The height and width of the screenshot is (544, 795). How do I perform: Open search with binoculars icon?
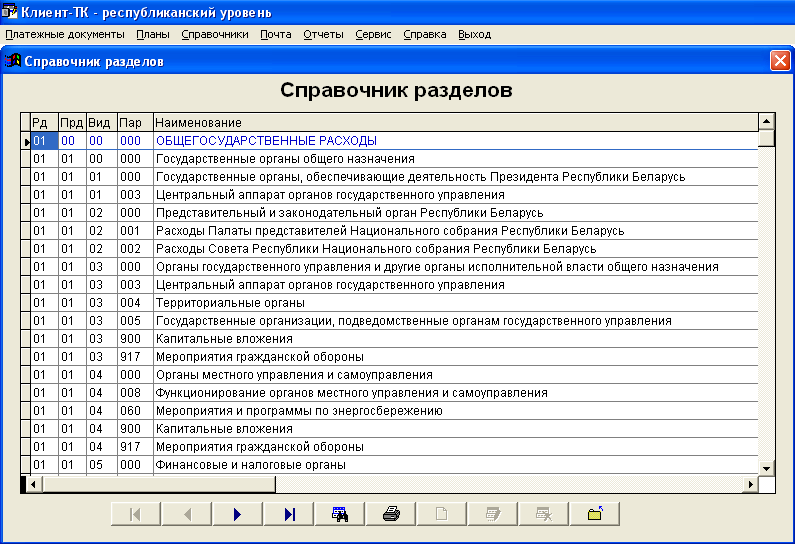tap(340, 514)
